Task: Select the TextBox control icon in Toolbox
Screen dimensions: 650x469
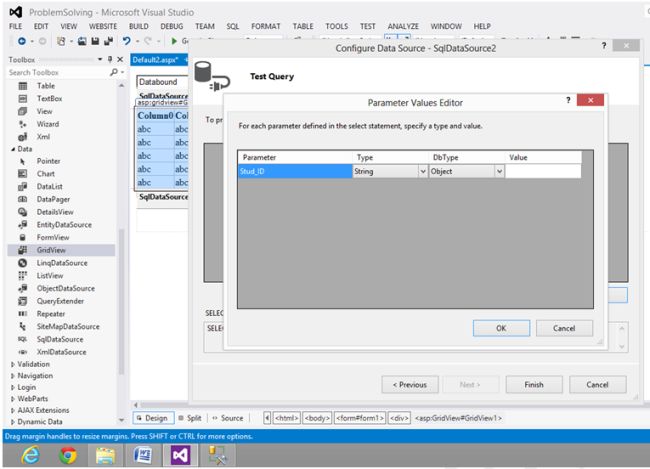Action: [23, 99]
